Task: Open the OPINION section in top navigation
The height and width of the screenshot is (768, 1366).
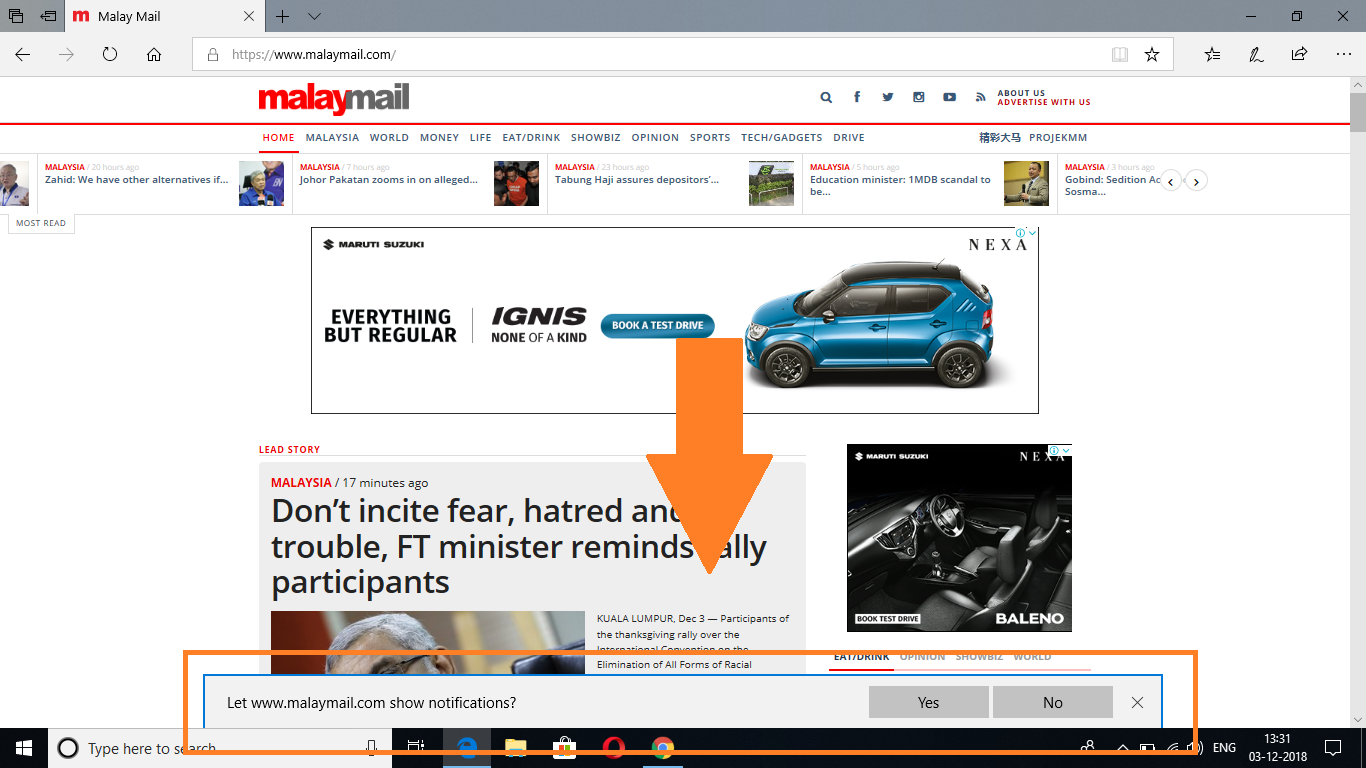Action: tap(655, 138)
